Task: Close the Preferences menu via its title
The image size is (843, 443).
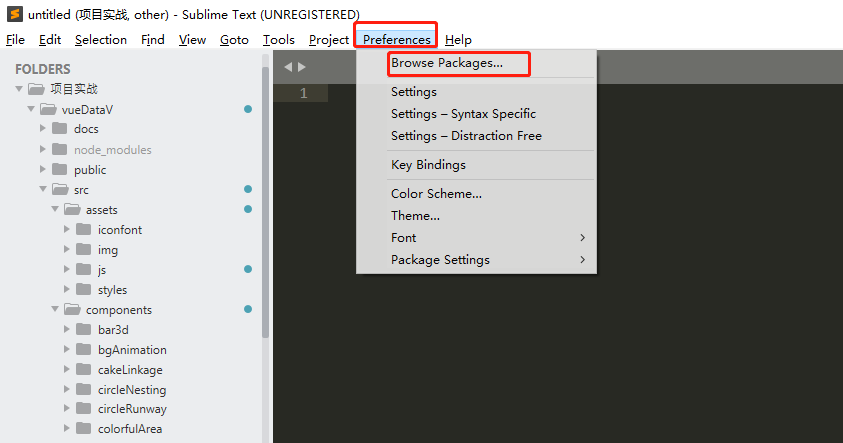Action: [397, 40]
